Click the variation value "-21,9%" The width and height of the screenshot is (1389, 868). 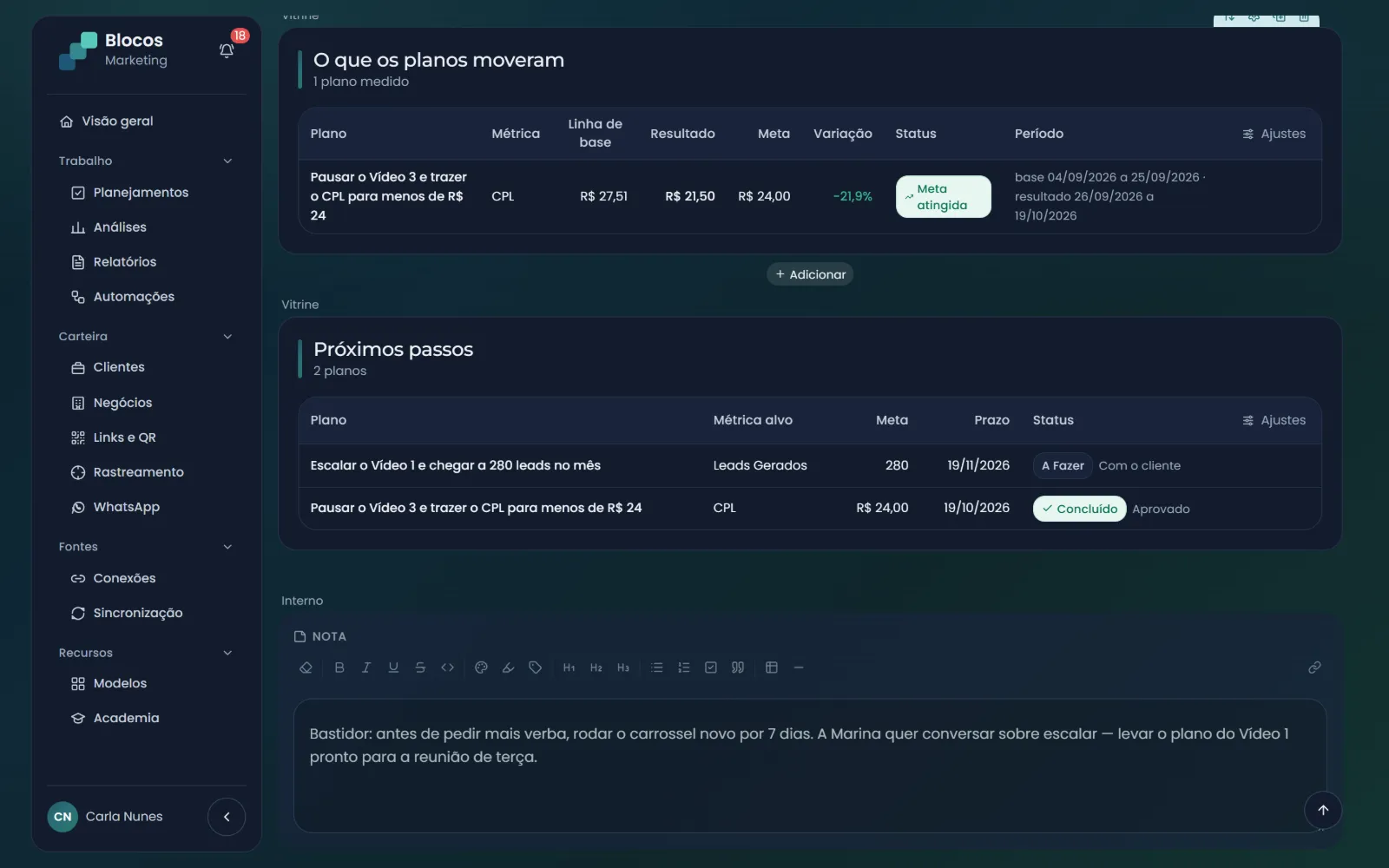pos(852,197)
